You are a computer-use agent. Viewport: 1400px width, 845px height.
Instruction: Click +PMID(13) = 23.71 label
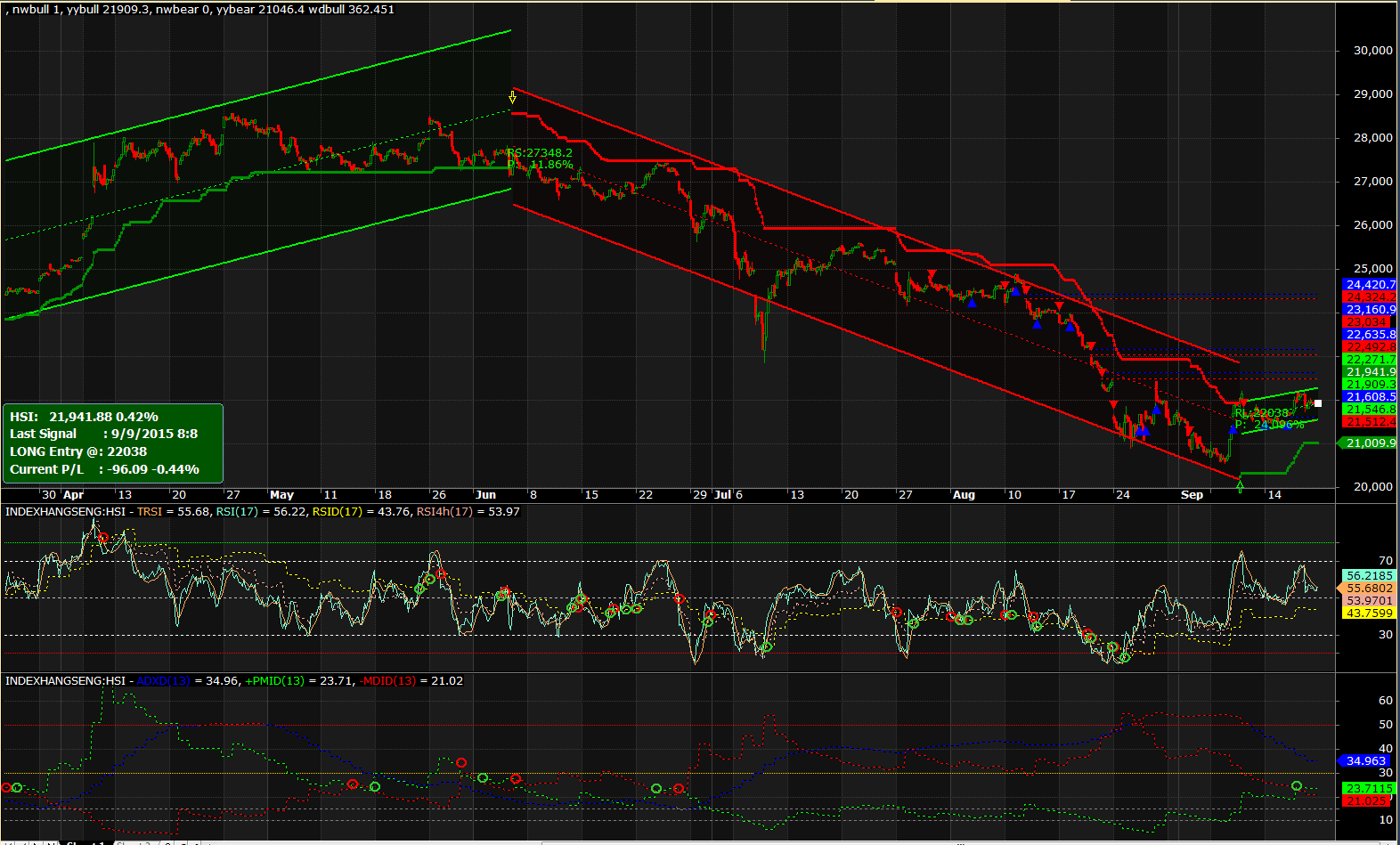click(x=298, y=680)
